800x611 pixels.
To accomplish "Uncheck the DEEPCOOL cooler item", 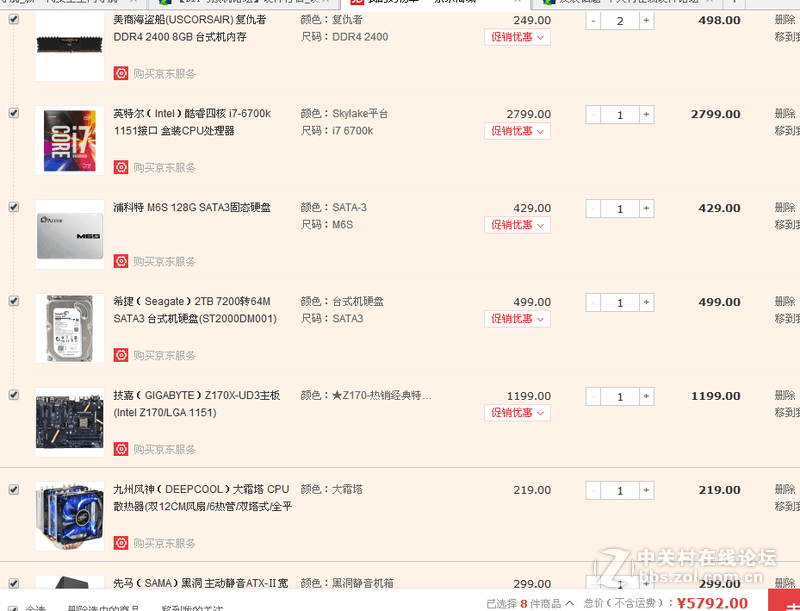I will click(x=14, y=489).
